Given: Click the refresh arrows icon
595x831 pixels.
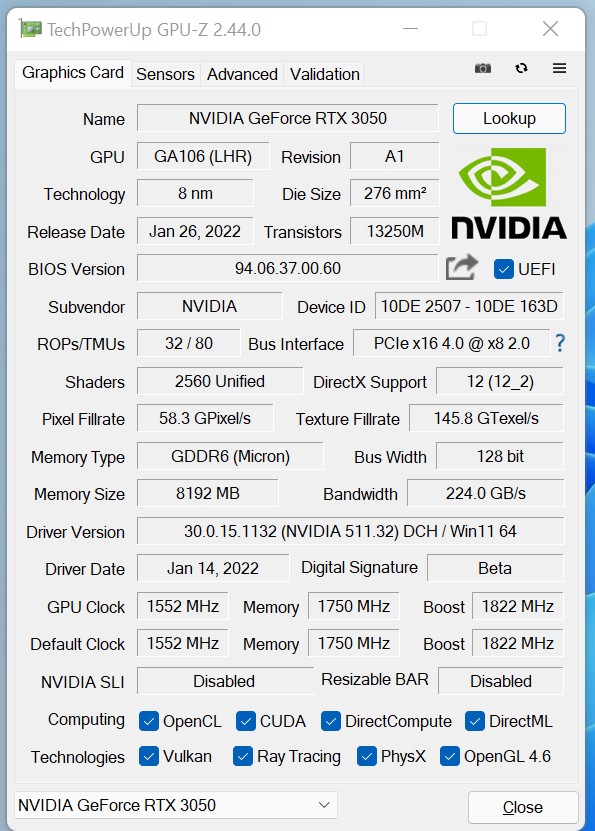Looking at the screenshot, I should pyautogui.click(x=521, y=68).
